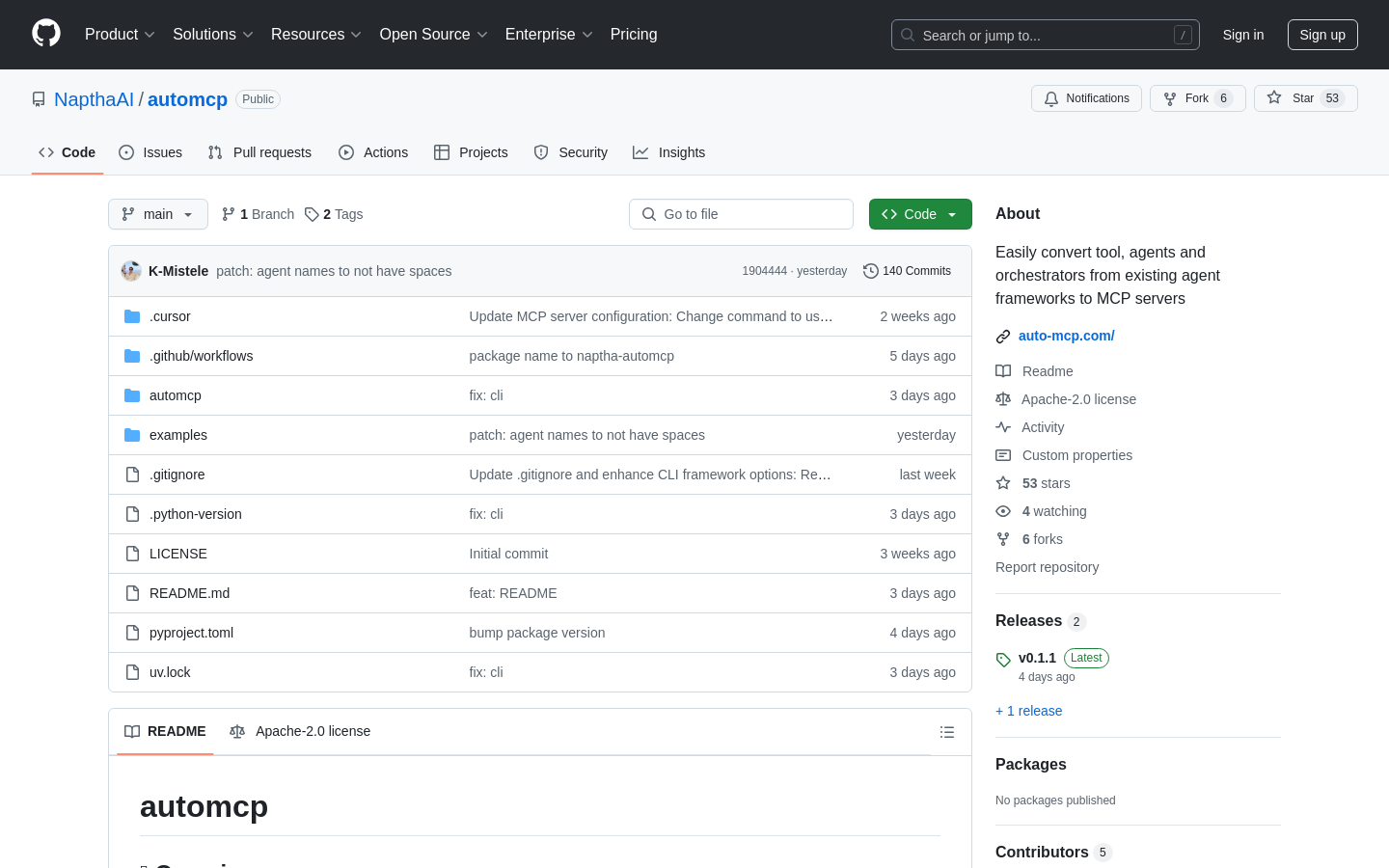
Task: Open the main branch selector dropdown
Action: point(158,214)
